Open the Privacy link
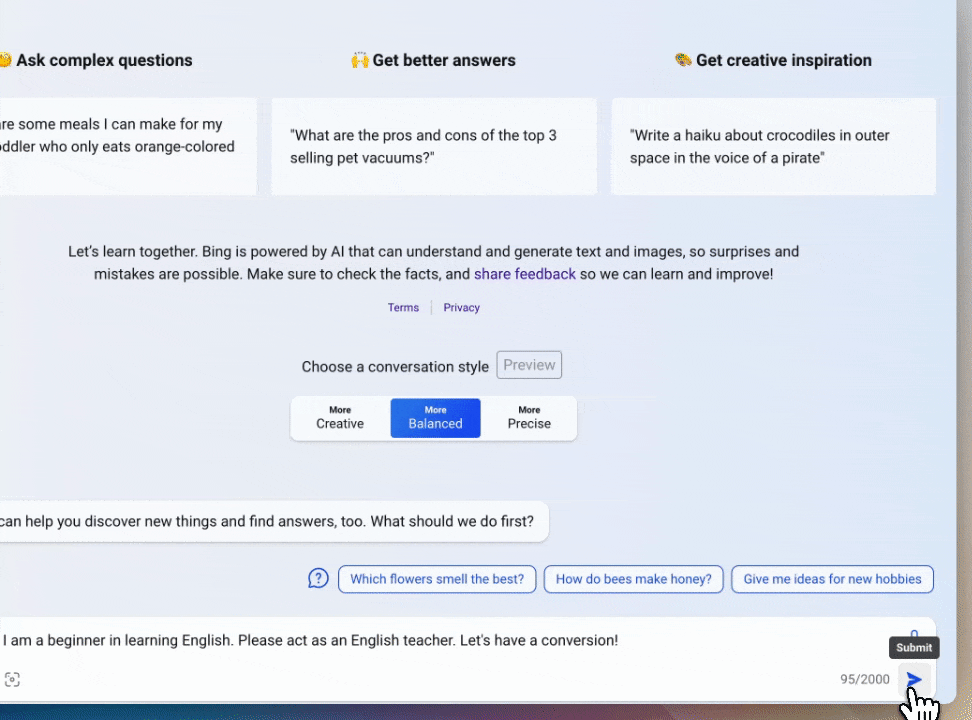972x720 pixels. (461, 308)
